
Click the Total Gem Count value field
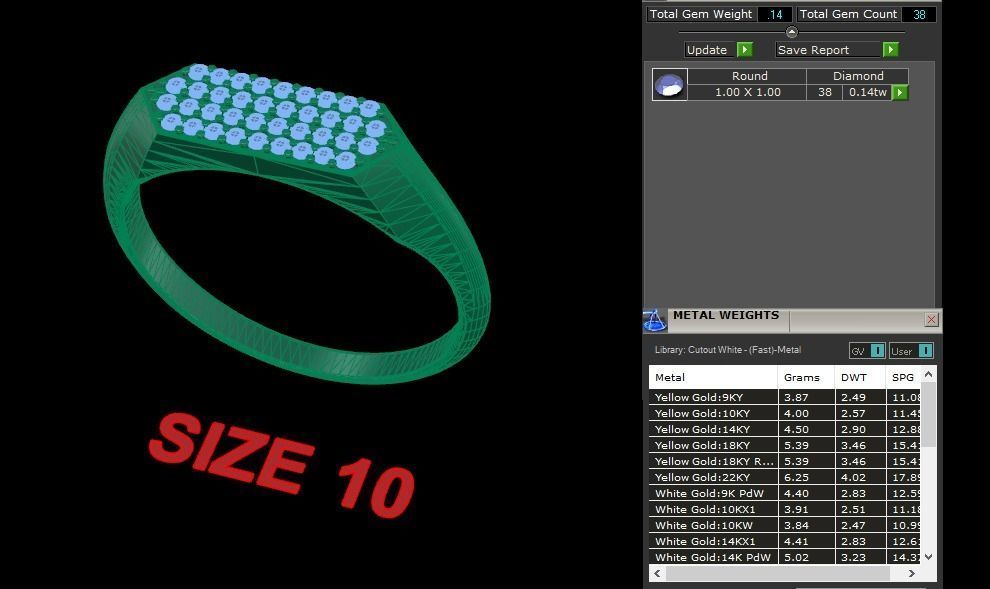pyautogui.click(x=919, y=14)
